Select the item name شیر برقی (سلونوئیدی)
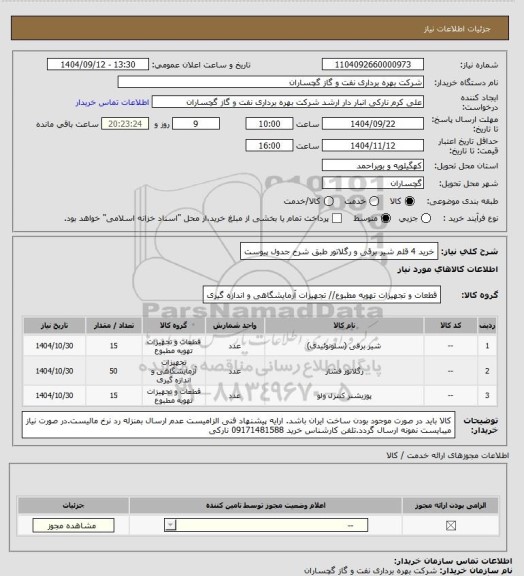The width and height of the screenshot is (524, 576). [x=344, y=346]
